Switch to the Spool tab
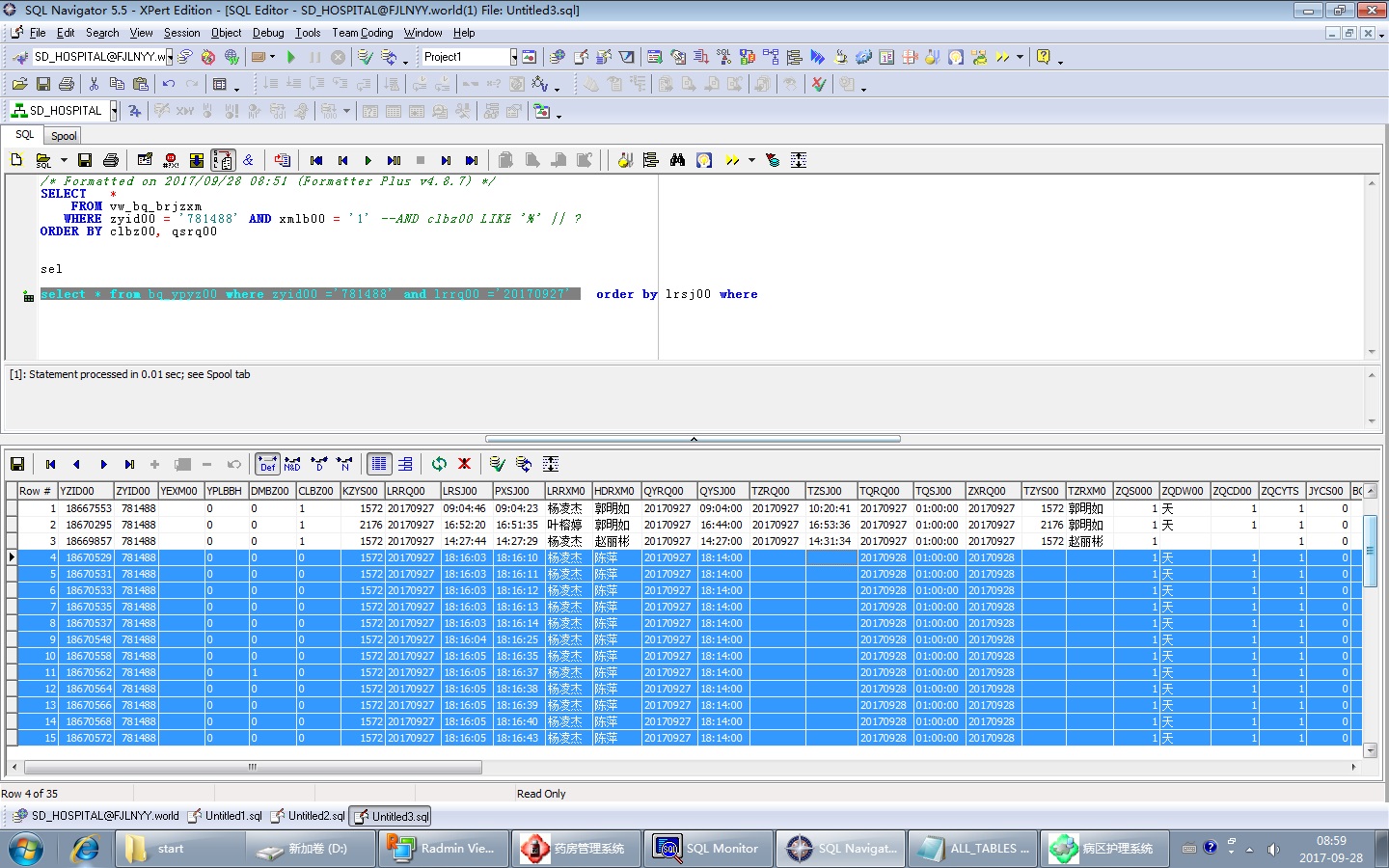 pyautogui.click(x=64, y=136)
